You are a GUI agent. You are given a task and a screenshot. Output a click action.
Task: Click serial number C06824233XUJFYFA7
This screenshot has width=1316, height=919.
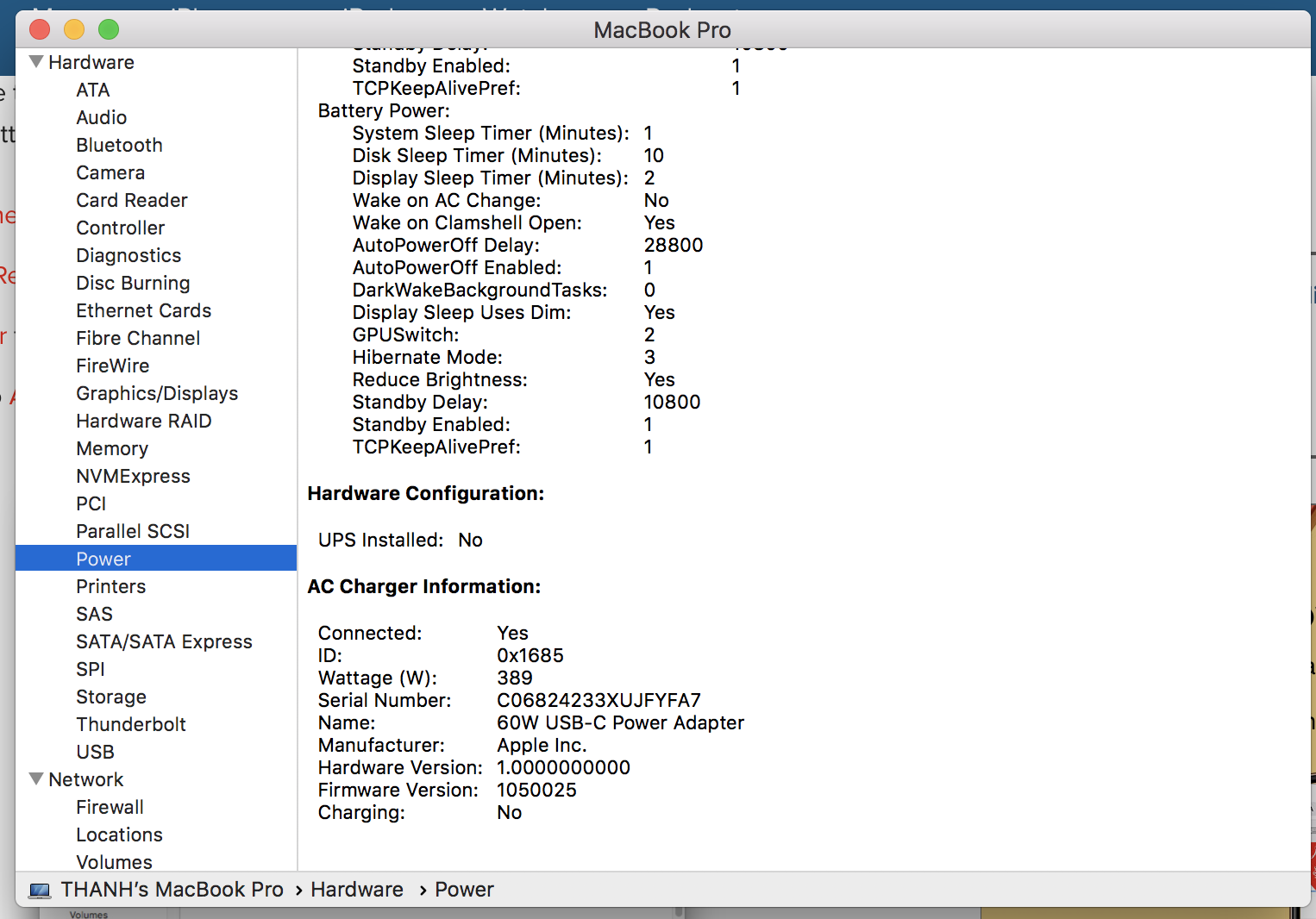[x=599, y=700]
